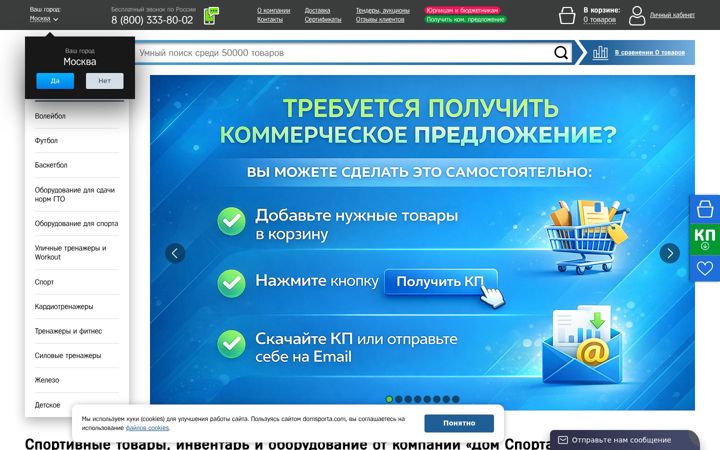Open В сравнении 0 товаров link
The height and width of the screenshot is (450, 720).
pyautogui.click(x=649, y=52)
